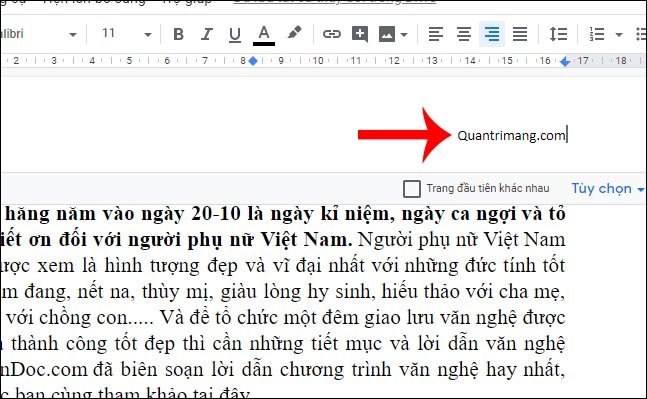Select the right indent marker on ruler

[x=565, y=62]
